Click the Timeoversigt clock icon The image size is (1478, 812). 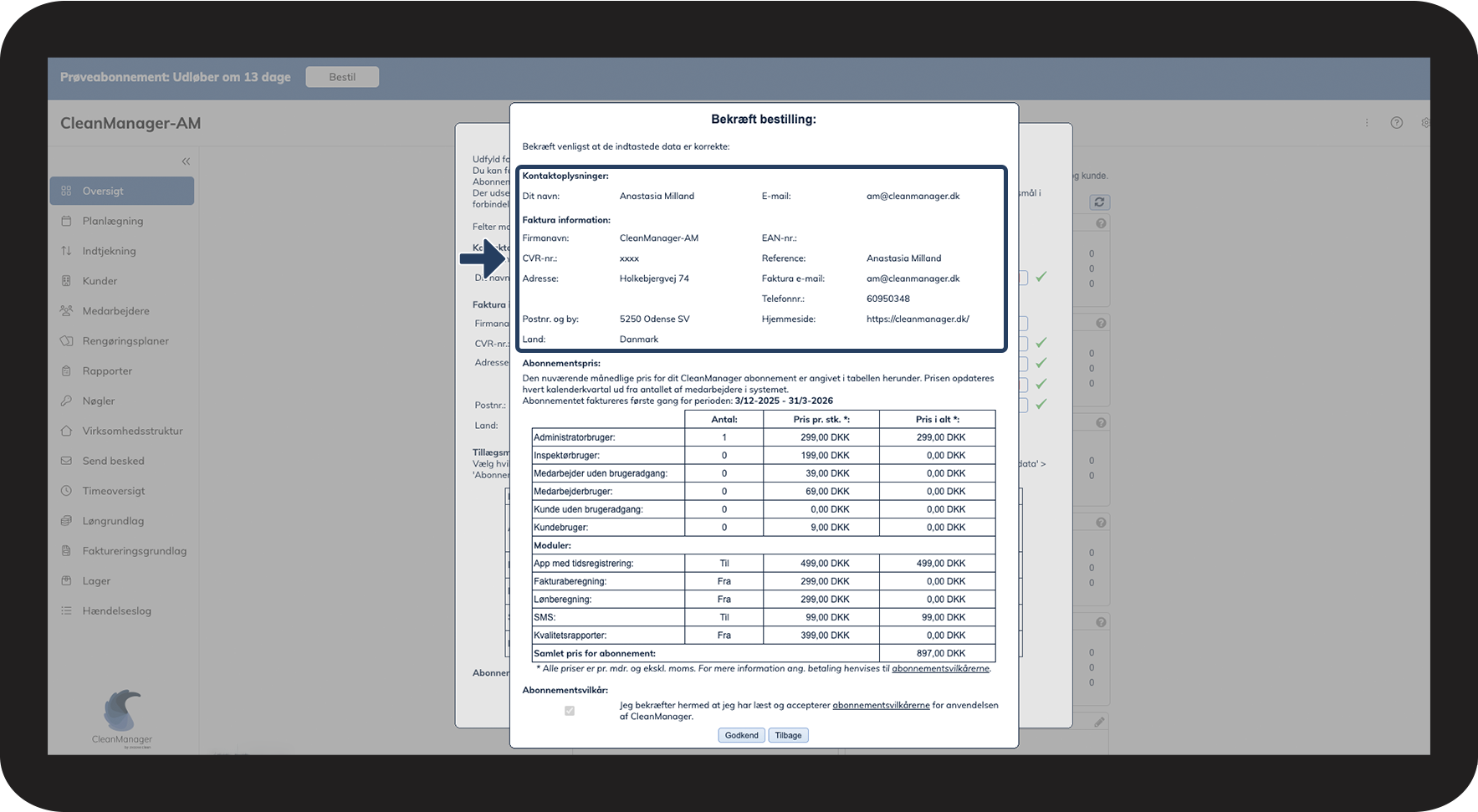click(x=66, y=491)
